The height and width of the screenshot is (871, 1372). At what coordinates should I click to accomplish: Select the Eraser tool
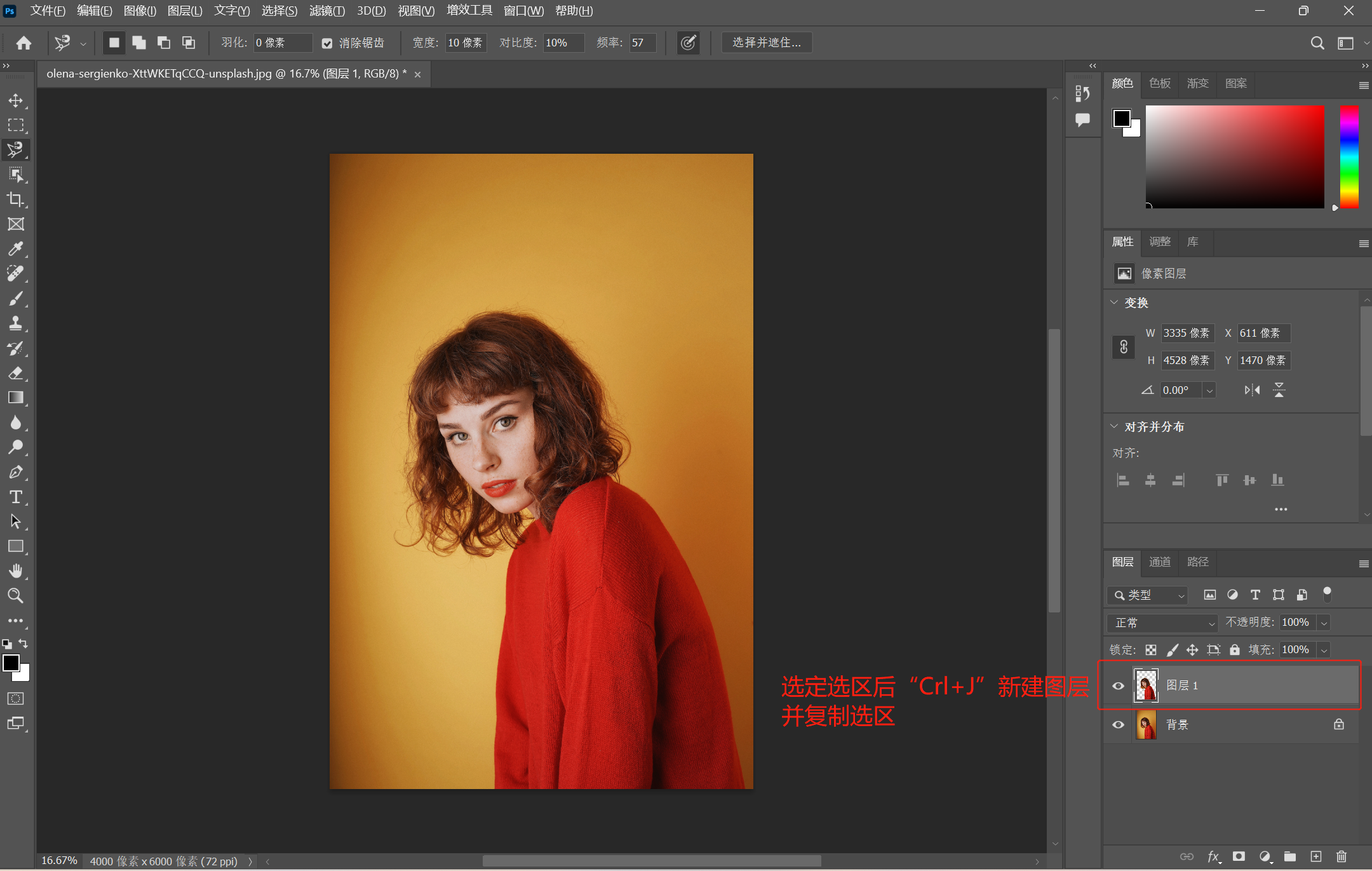(15, 373)
